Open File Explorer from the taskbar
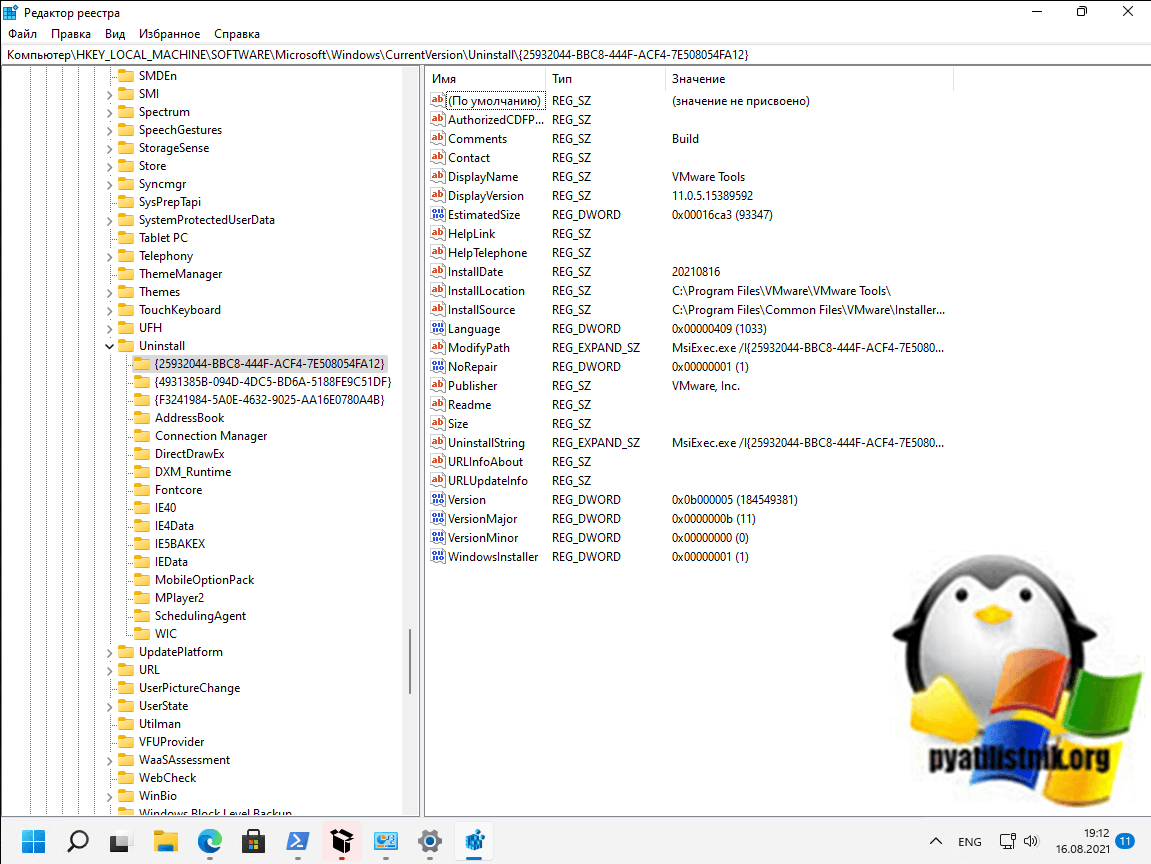Screen dimensions: 1151x864 pyautogui.click(x=164, y=840)
